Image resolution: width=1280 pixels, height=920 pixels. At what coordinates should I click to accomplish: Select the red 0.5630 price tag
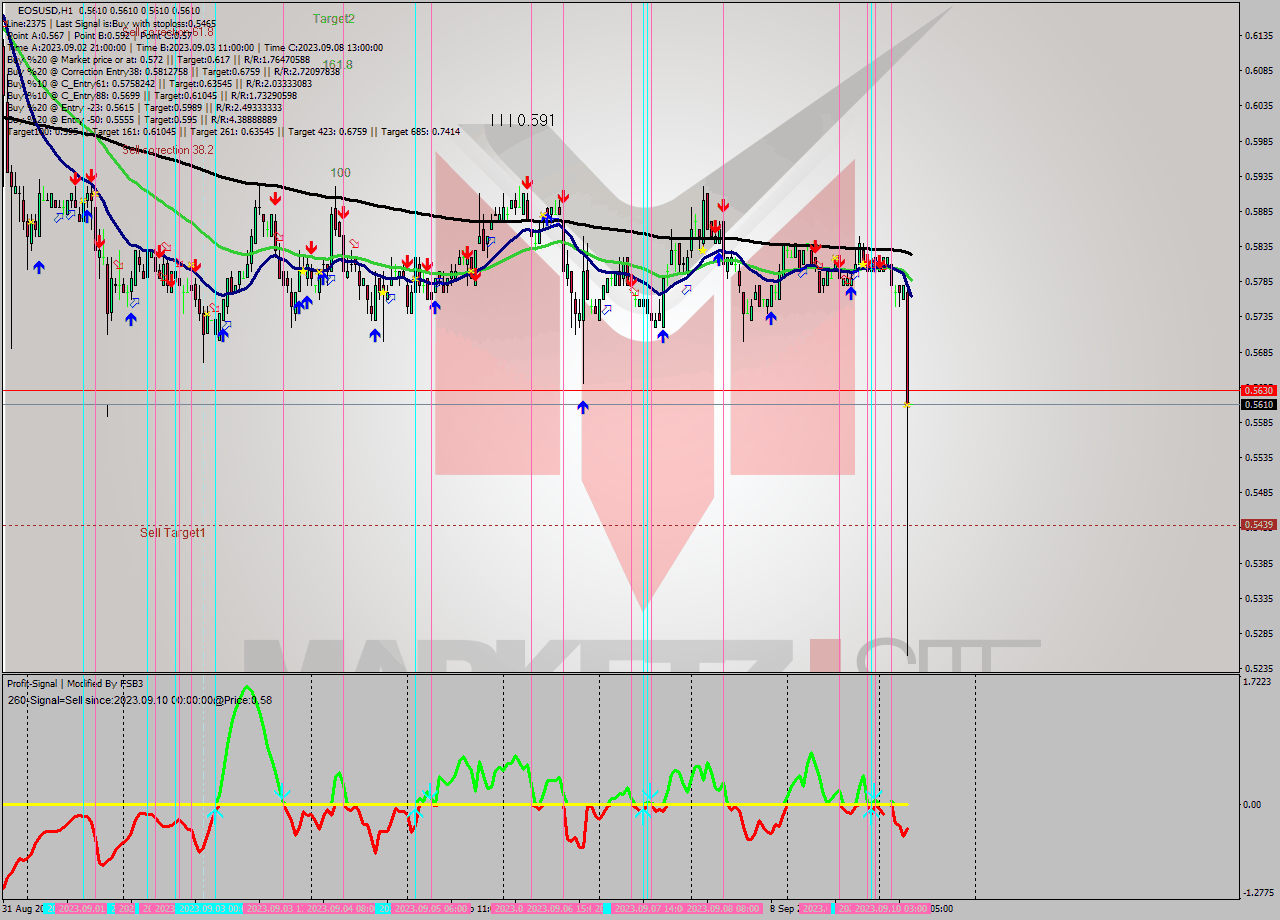[x=1257, y=390]
